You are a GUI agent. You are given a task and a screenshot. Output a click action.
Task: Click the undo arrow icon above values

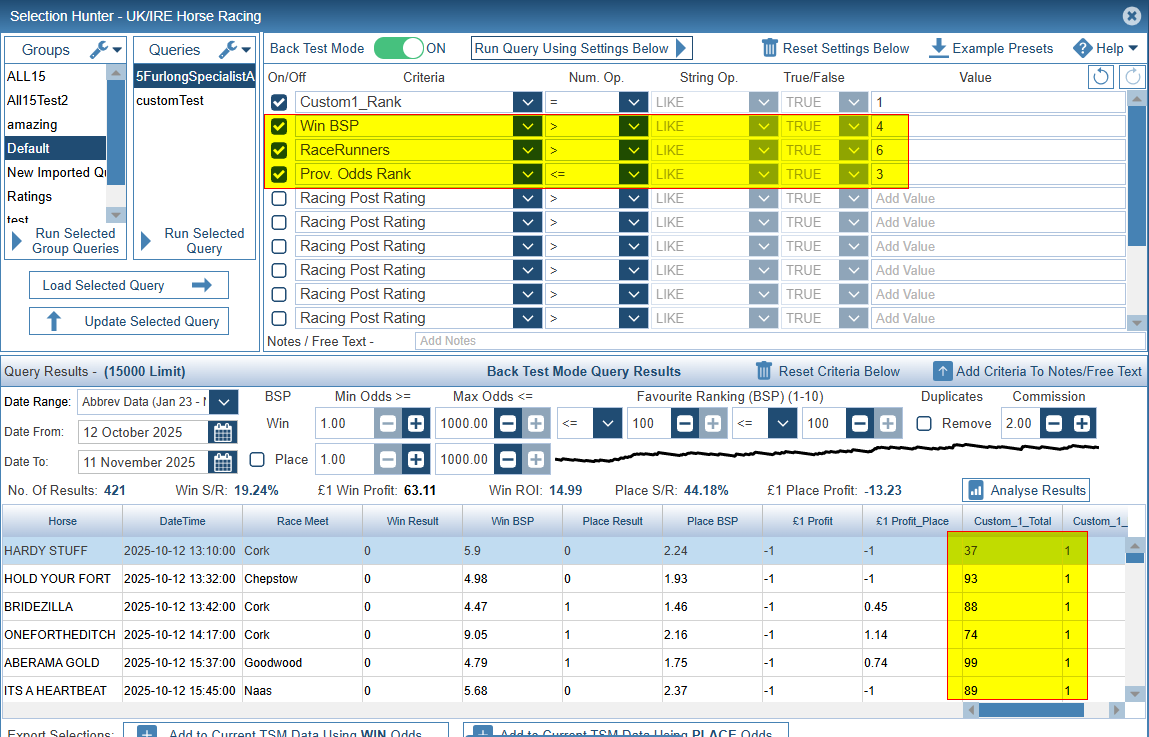coord(1100,77)
